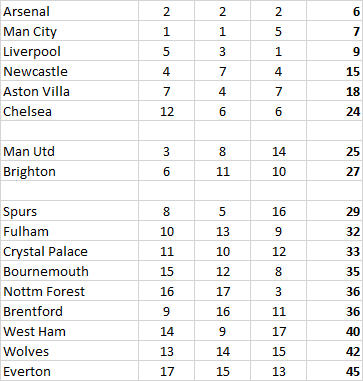363x381 pixels.
Task: Click the Wolves name cell
Action: [x=69, y=351]
